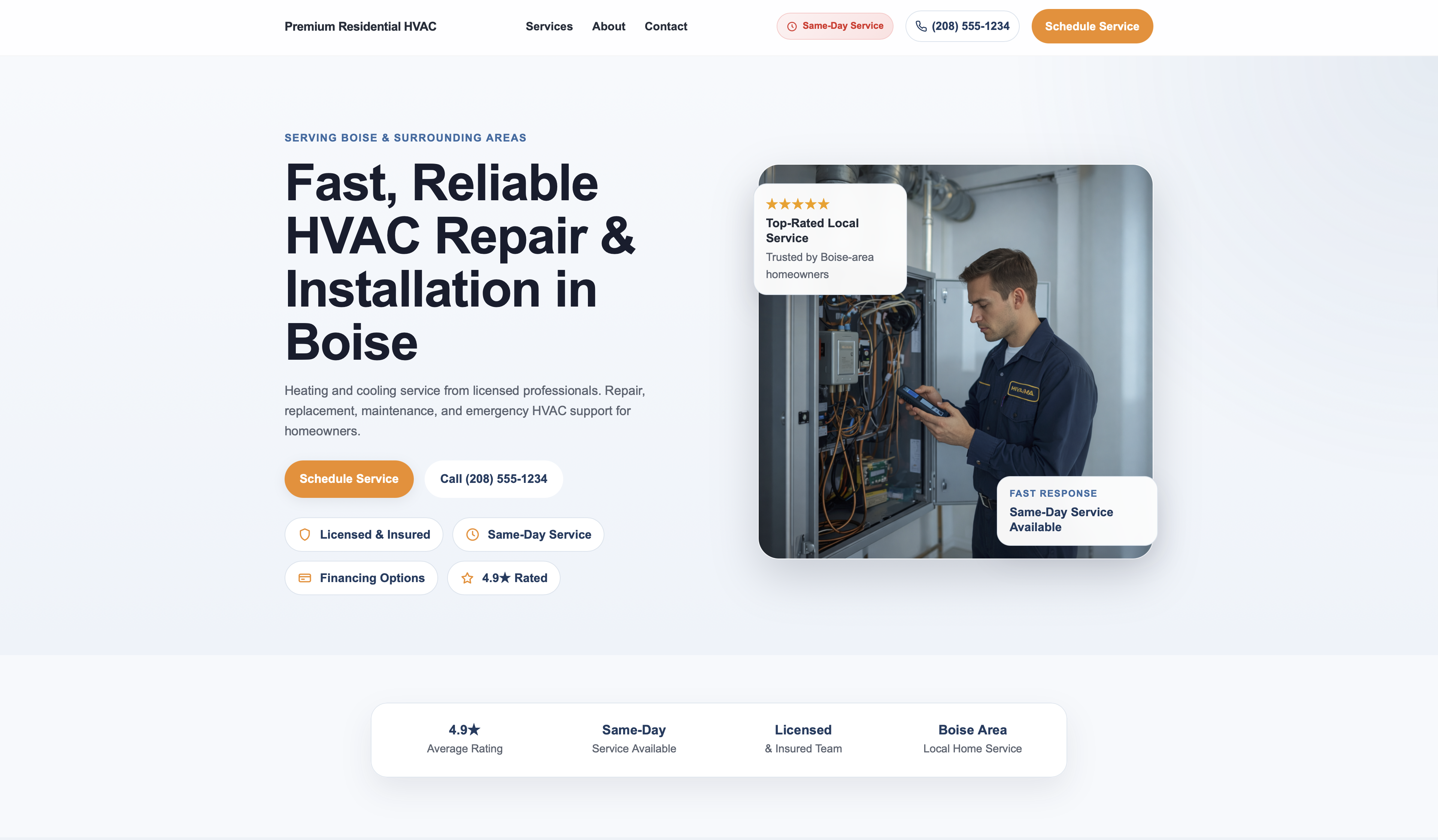Select the 4.9★ Average Rating stat

pyautogui.click(x=464, y=739)
